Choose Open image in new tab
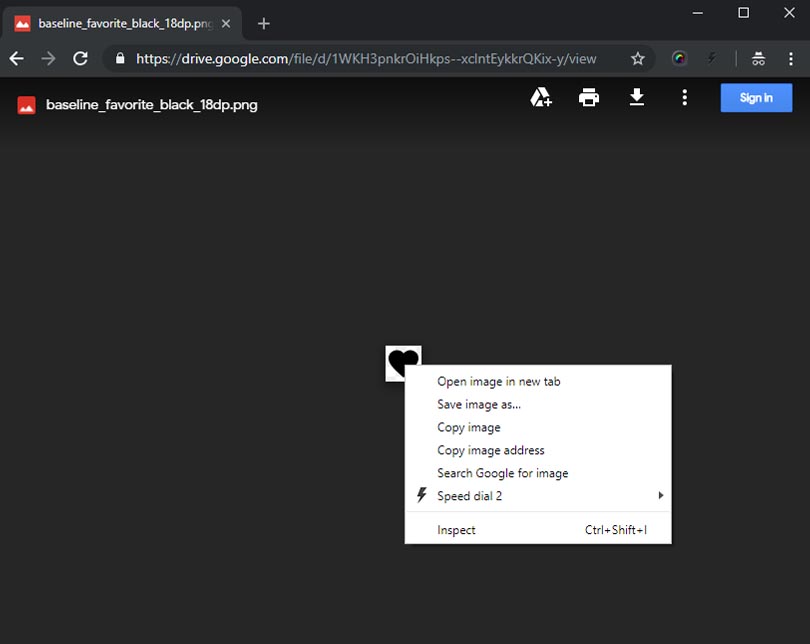This screenshot has height=644, width=810. click(x=538, y=381)
